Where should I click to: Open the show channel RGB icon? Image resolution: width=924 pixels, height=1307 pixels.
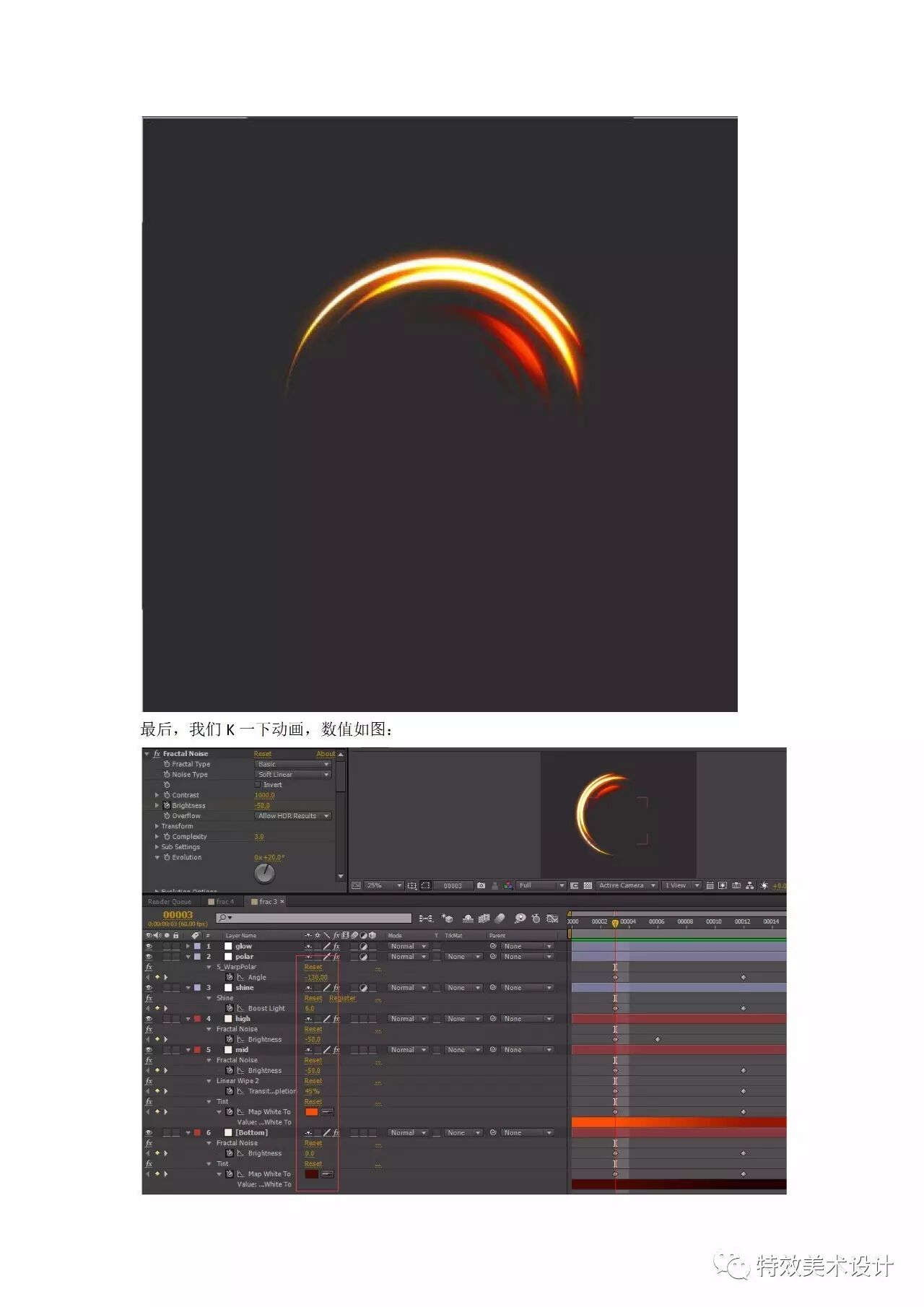click(x=509, y=885)
